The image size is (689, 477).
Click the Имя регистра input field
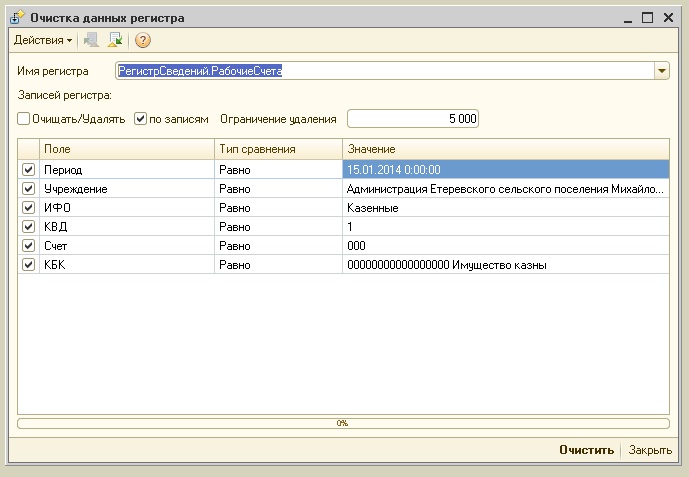coord(384,71)
